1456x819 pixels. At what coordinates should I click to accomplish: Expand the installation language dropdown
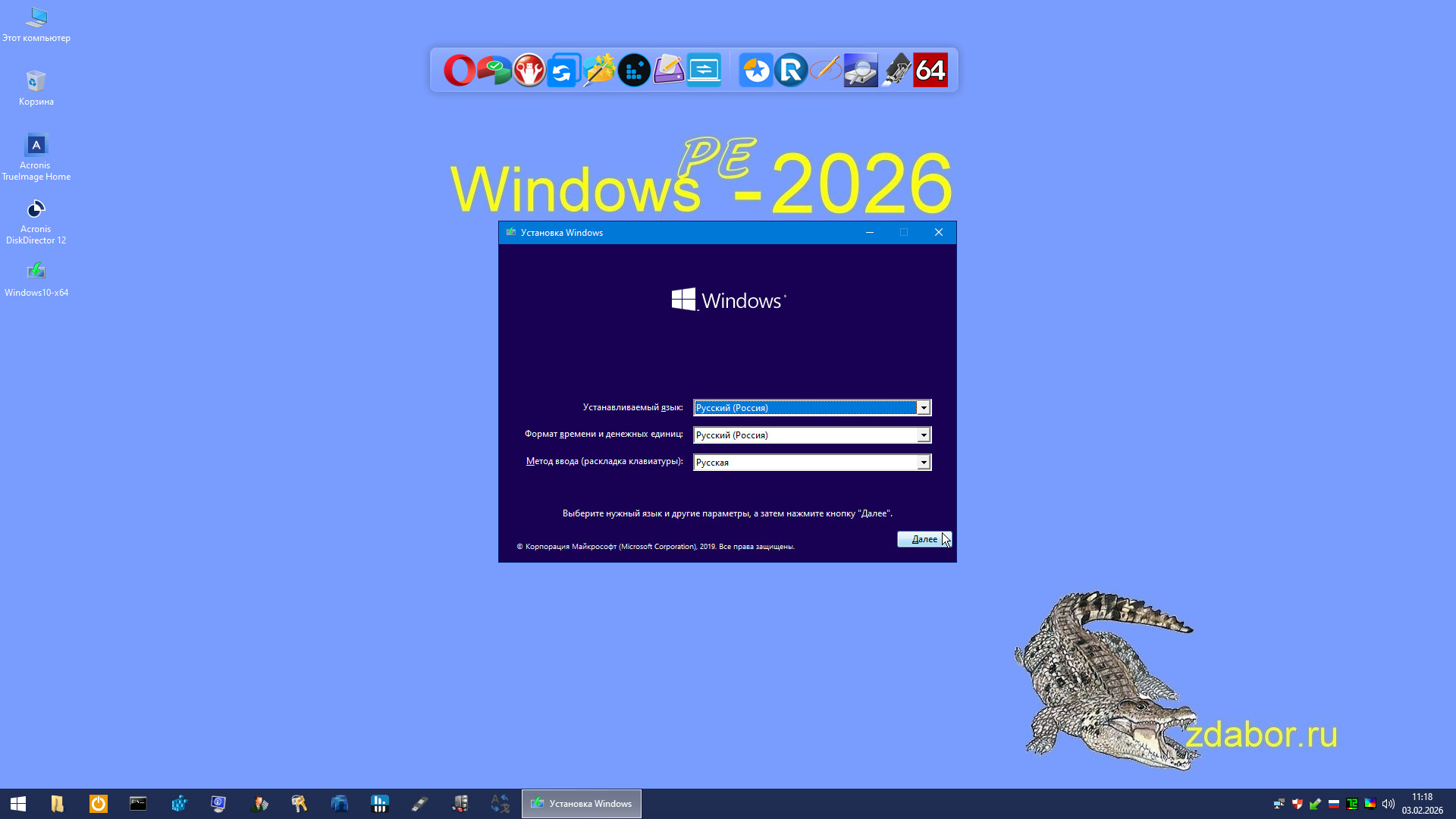pos(923,408)
